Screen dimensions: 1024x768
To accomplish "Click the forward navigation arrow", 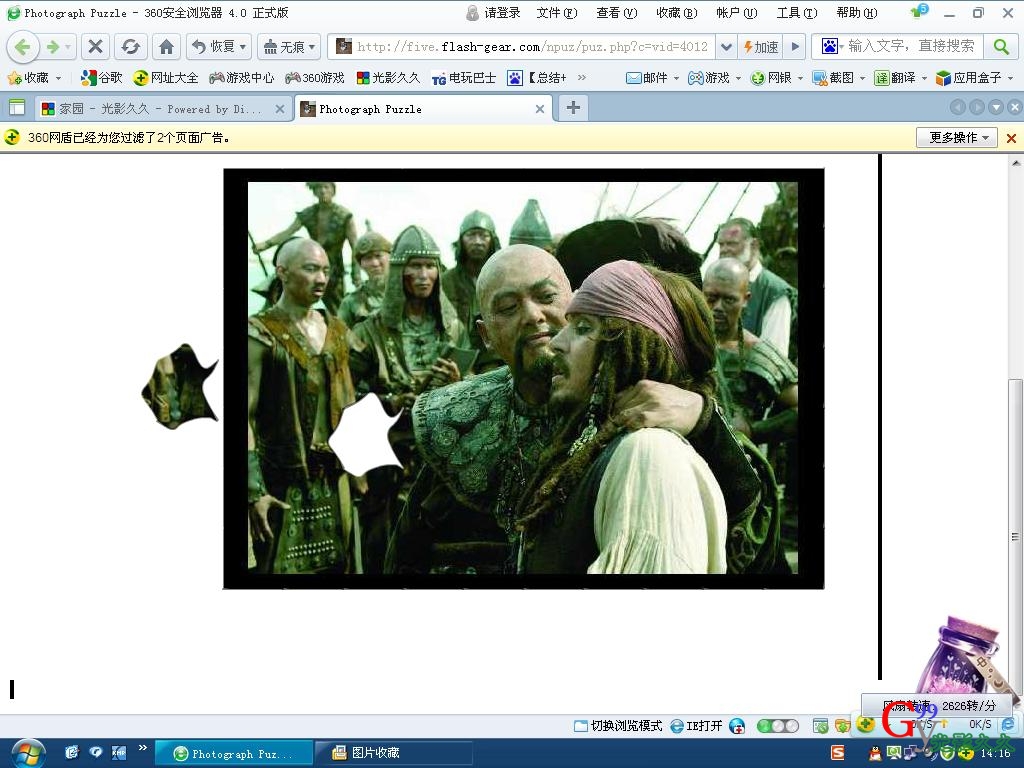I will click(x=54, y=46).
